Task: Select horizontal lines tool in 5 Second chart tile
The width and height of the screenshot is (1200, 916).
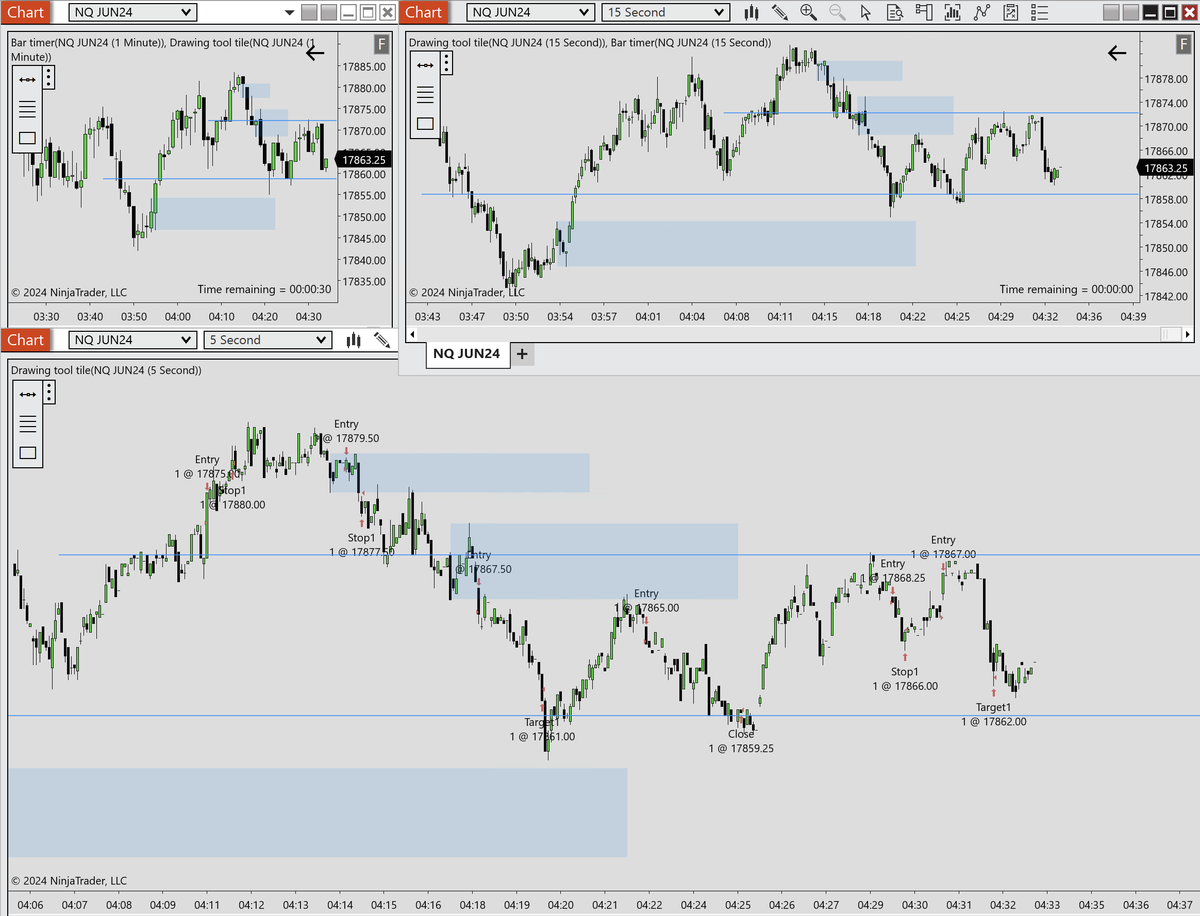Action: point(27,423)
